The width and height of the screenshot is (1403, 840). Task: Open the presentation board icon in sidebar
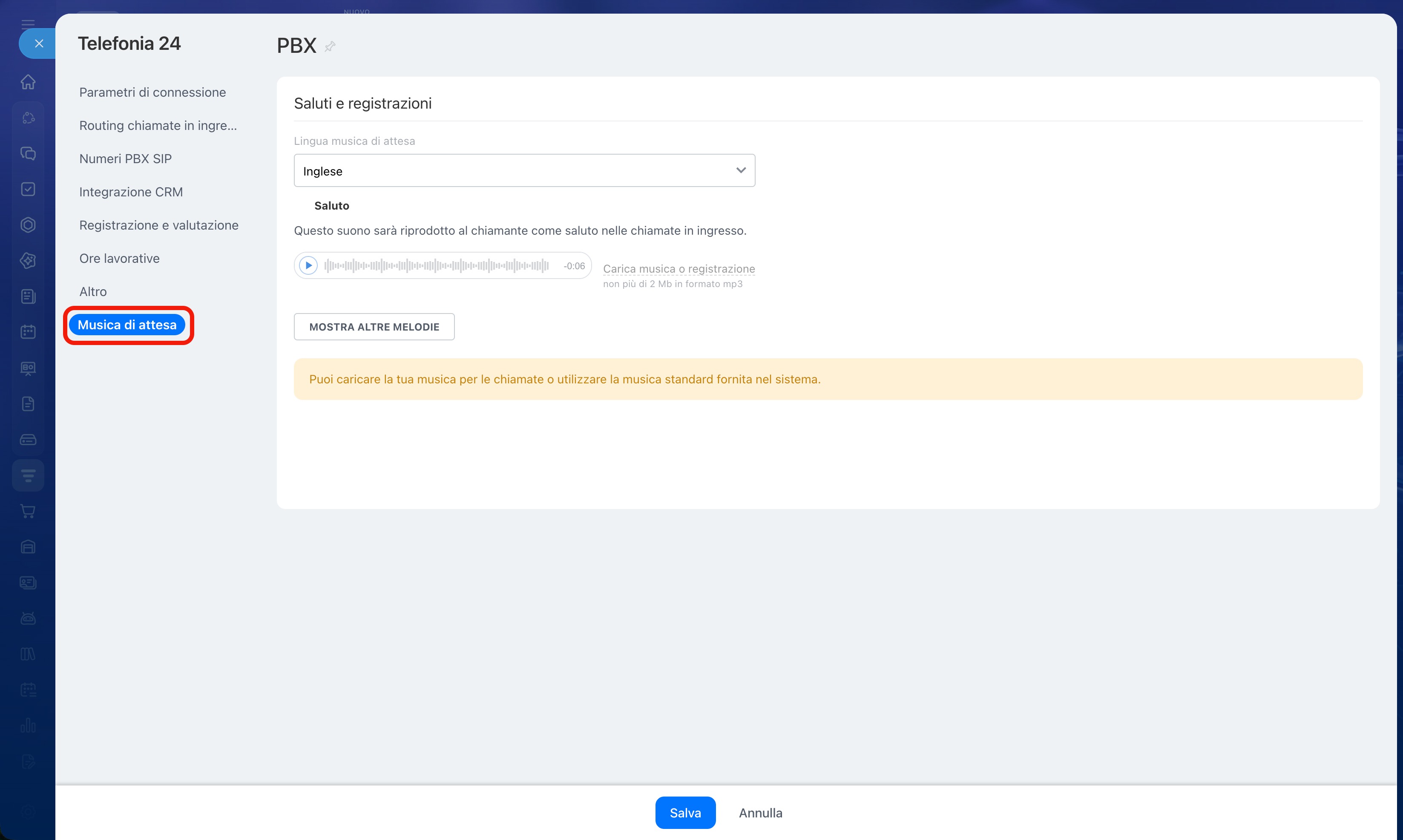(x=28, y=368)
